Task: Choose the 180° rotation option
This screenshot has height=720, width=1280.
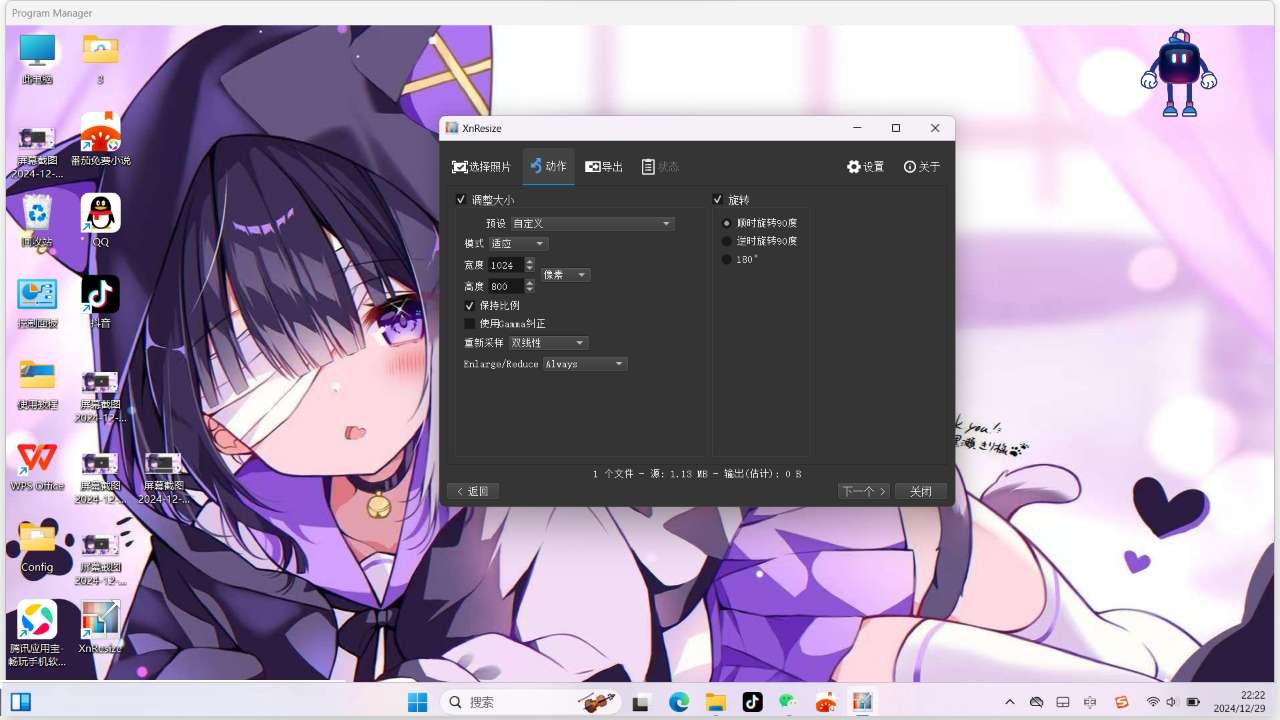Action: pyautogui.click(x=727, y=259)
